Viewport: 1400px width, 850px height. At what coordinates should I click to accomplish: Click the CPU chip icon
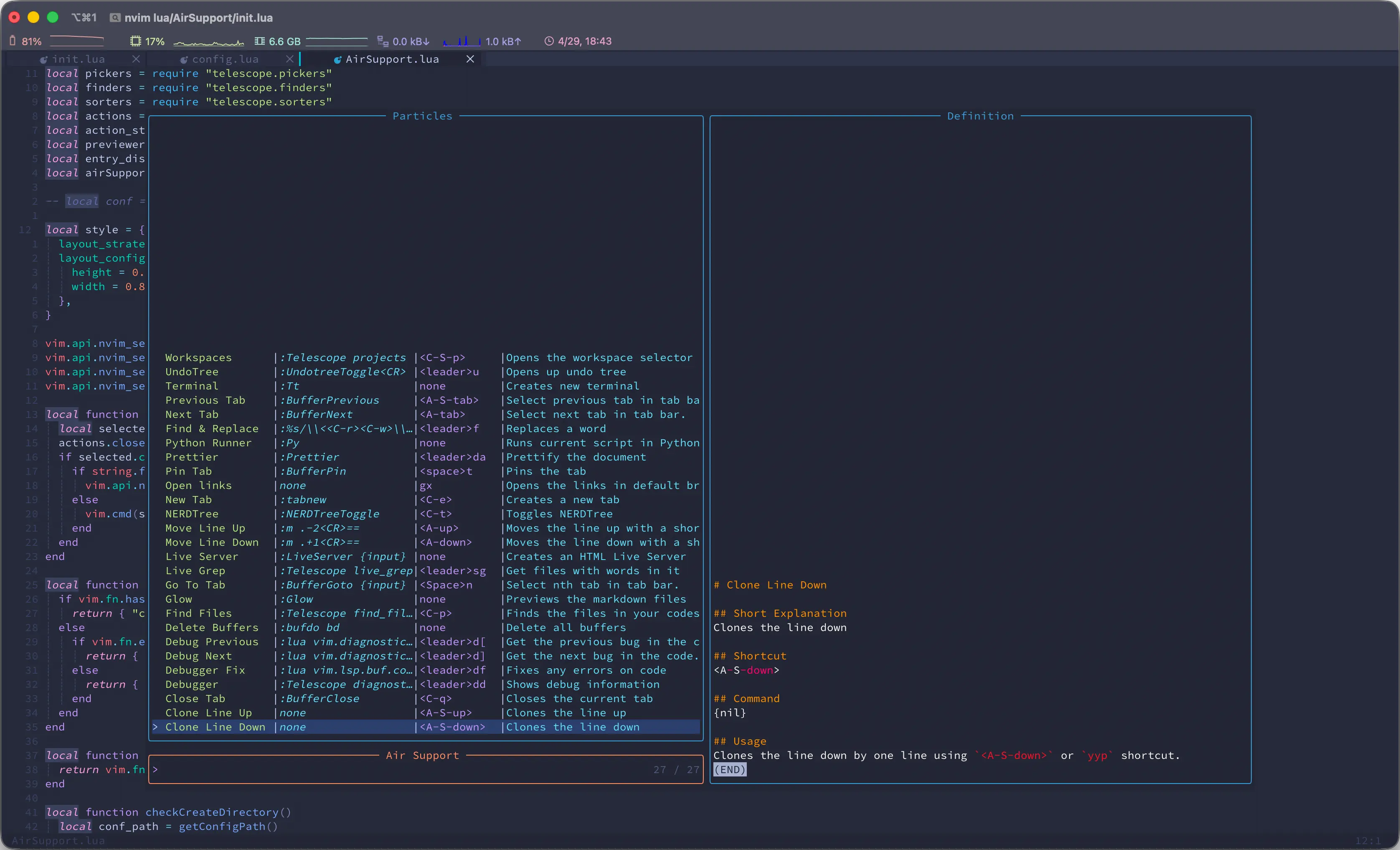[x=135, y=41]
